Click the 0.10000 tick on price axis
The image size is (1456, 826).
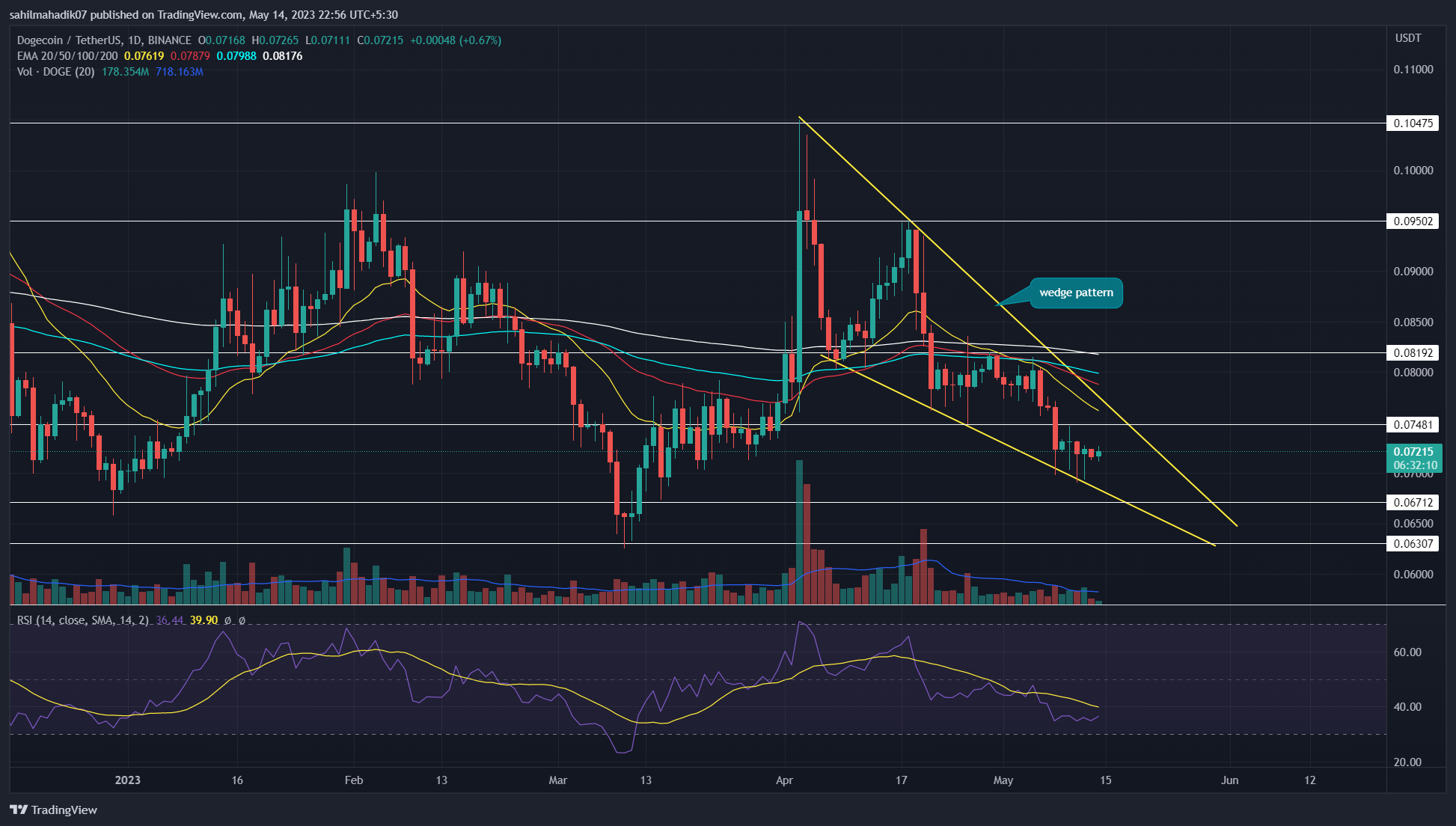(1413, 171)
